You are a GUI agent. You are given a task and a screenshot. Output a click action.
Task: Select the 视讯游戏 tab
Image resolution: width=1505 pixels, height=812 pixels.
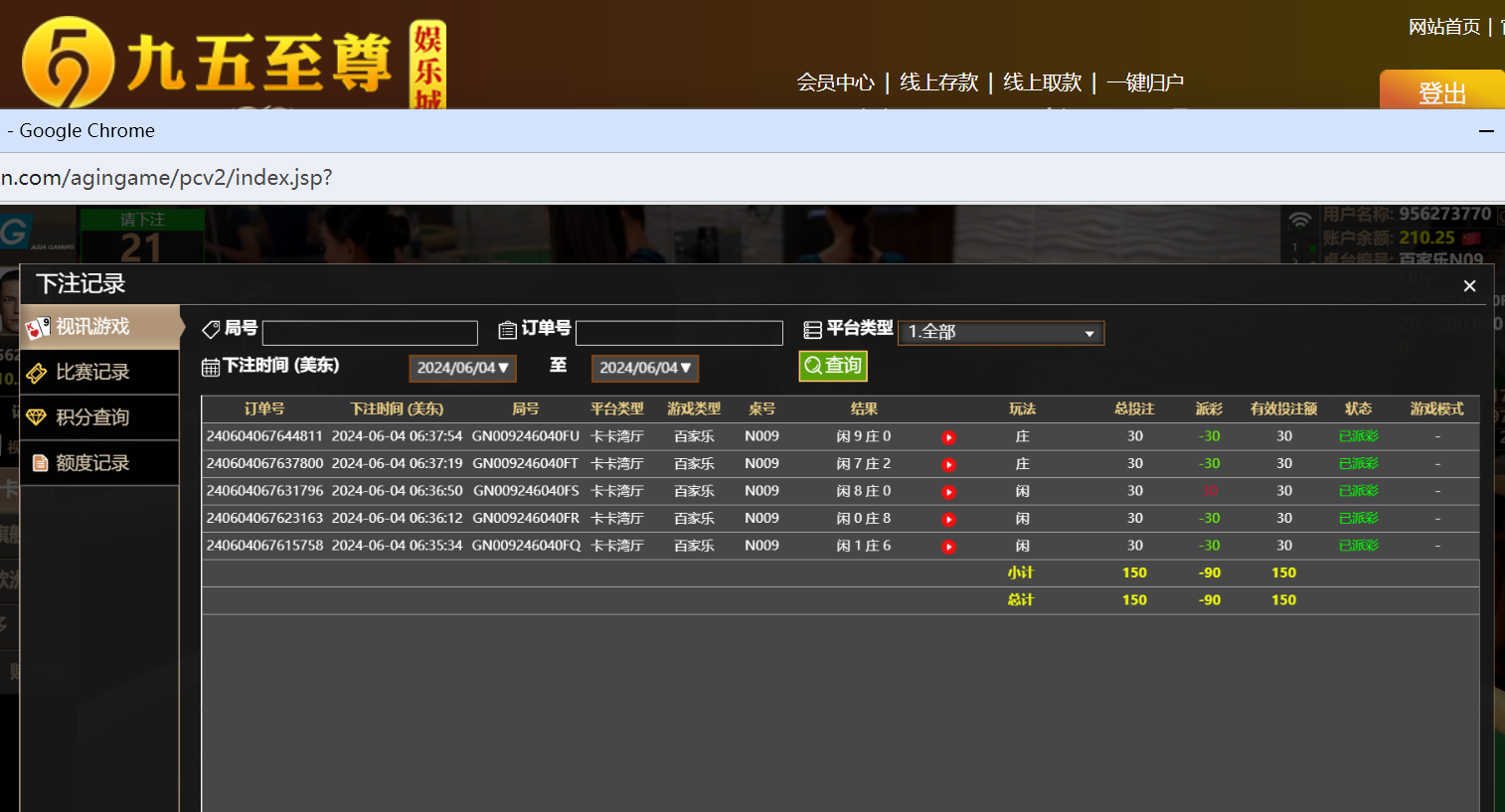point(98,327)
